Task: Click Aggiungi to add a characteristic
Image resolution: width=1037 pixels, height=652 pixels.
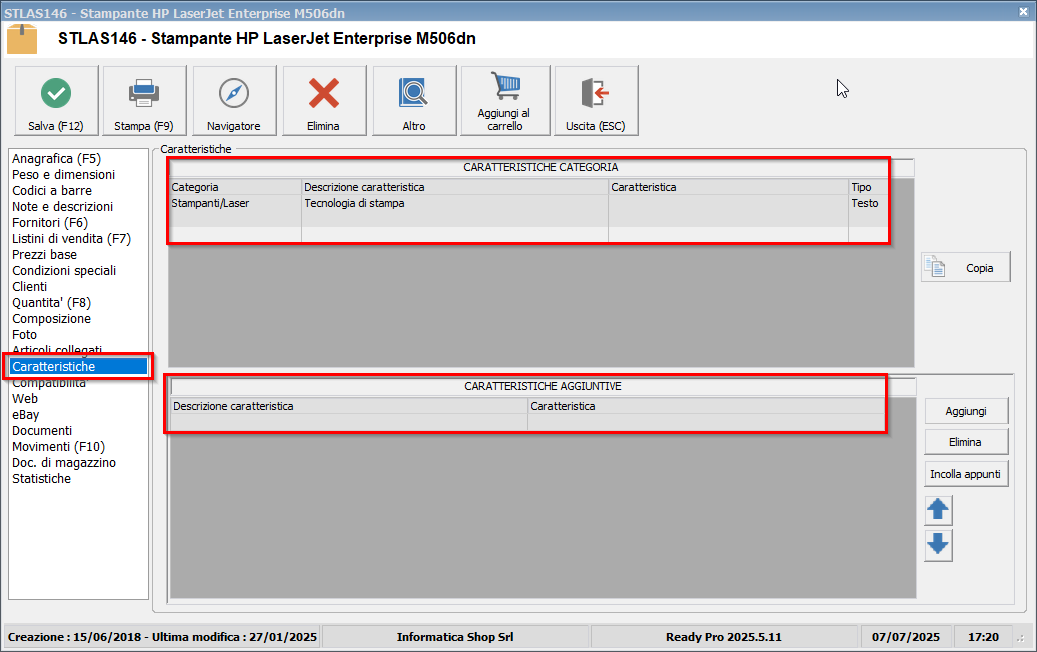Action: [966, 411]
